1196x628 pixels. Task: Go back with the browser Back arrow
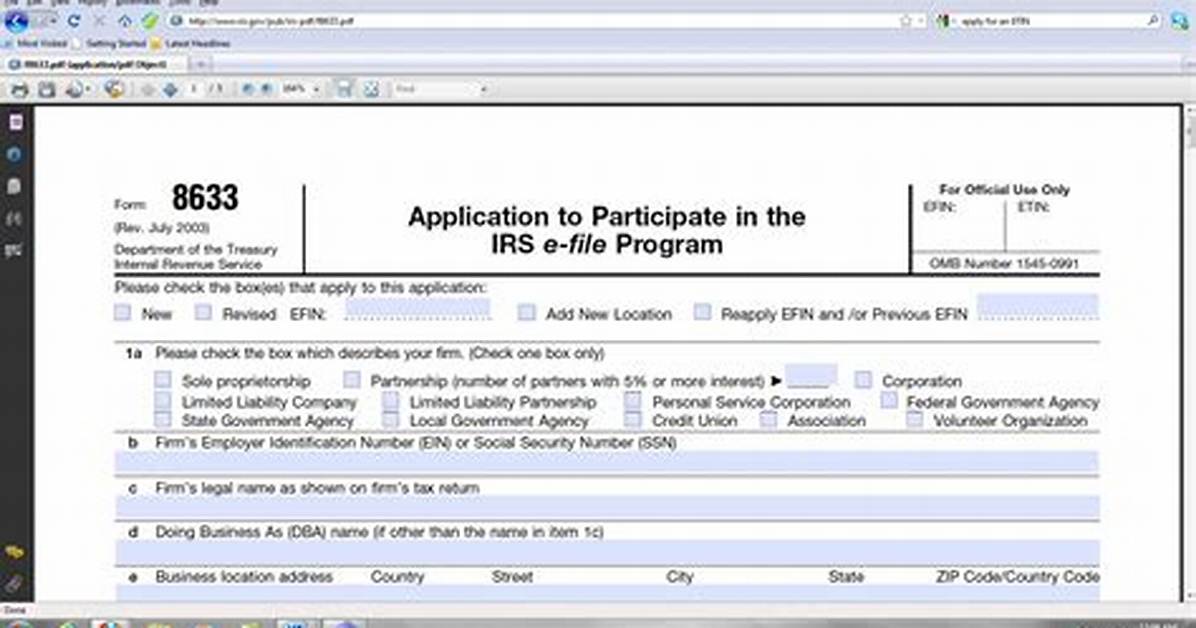15,21
